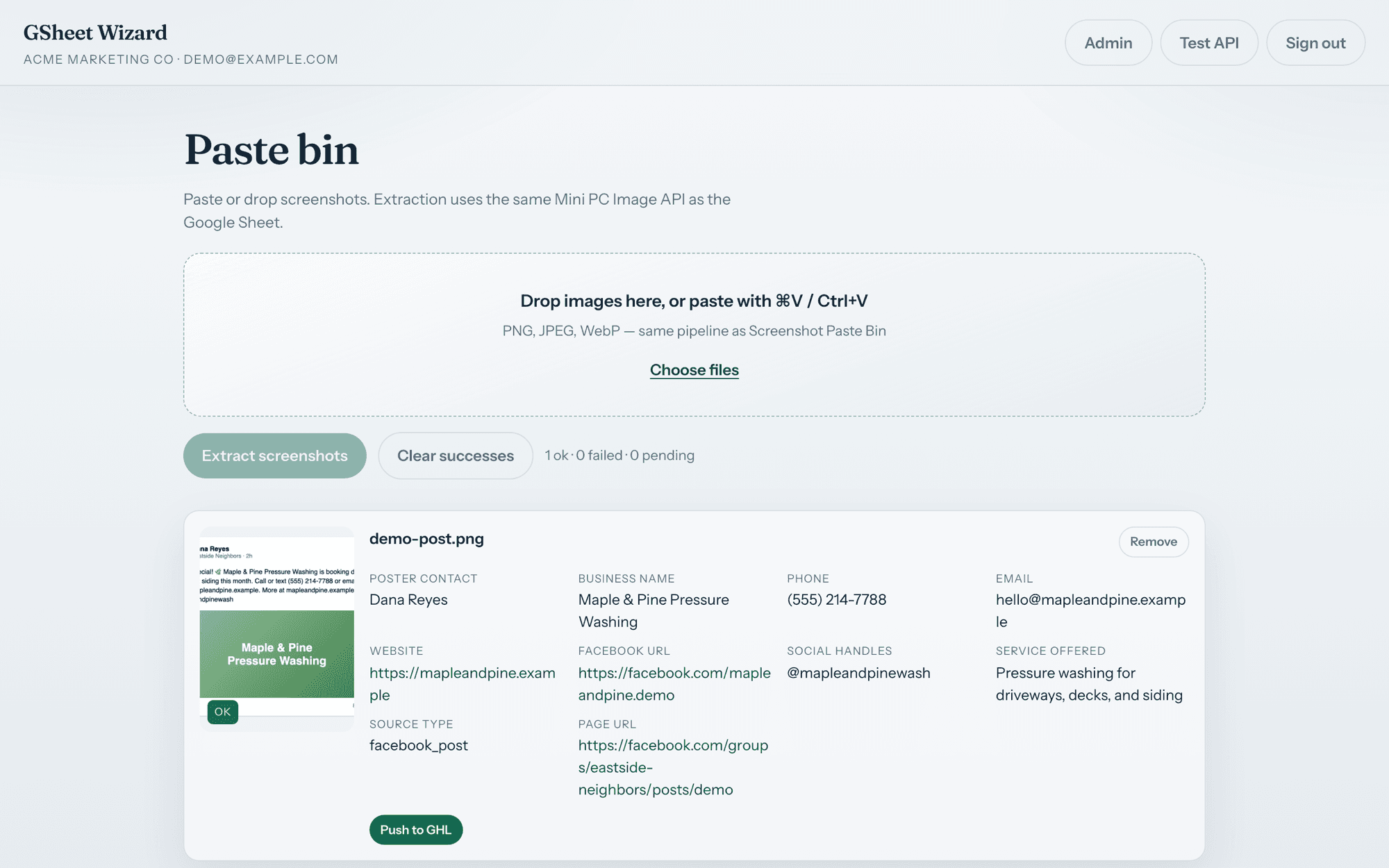The width and height of the screenshot is (1389, 868).
Task: Open the demo-post.png thumbnail preview
Action: [x=276, y=628]
